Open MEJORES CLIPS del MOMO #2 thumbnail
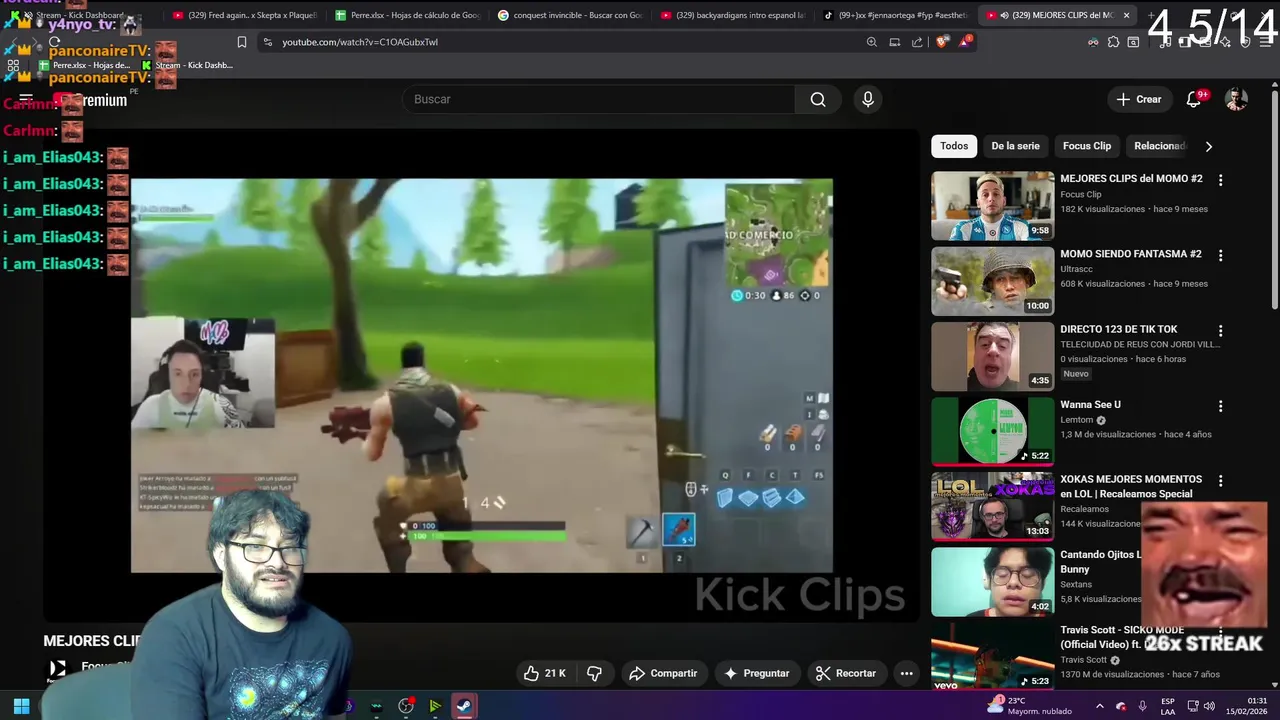 click(x=993, y=206)
